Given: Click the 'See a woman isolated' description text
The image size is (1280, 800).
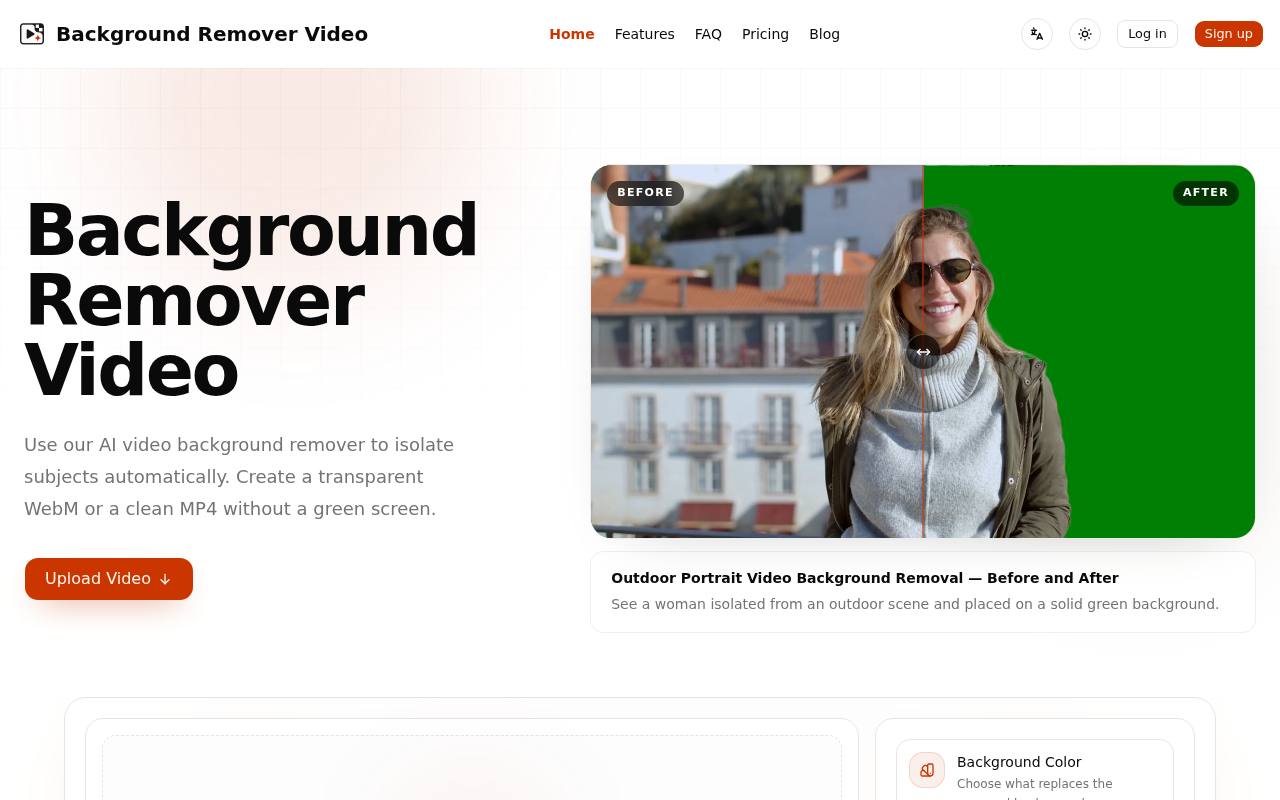Looking at the screenshot, I should tap(915, 604).
